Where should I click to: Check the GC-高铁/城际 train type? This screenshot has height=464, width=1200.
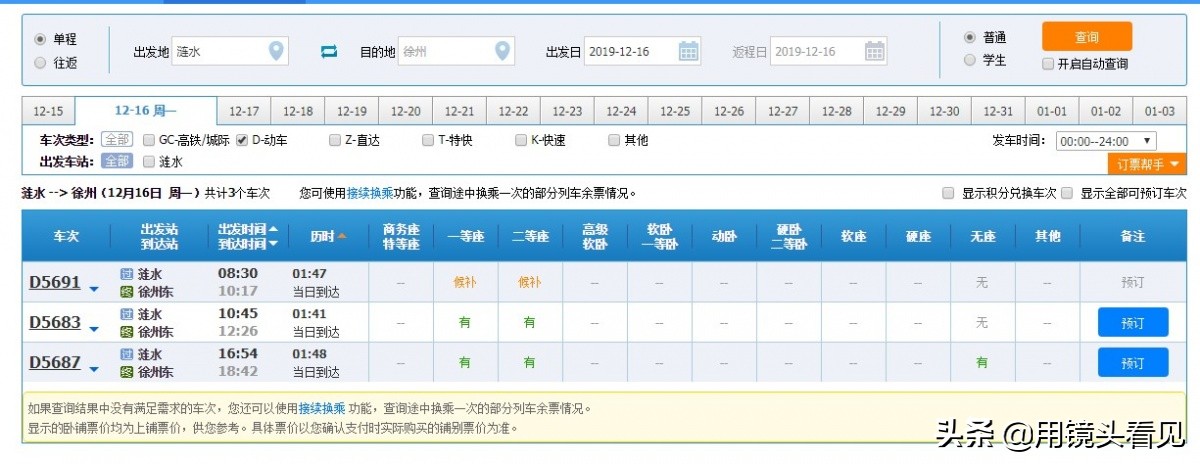point(149,140)
